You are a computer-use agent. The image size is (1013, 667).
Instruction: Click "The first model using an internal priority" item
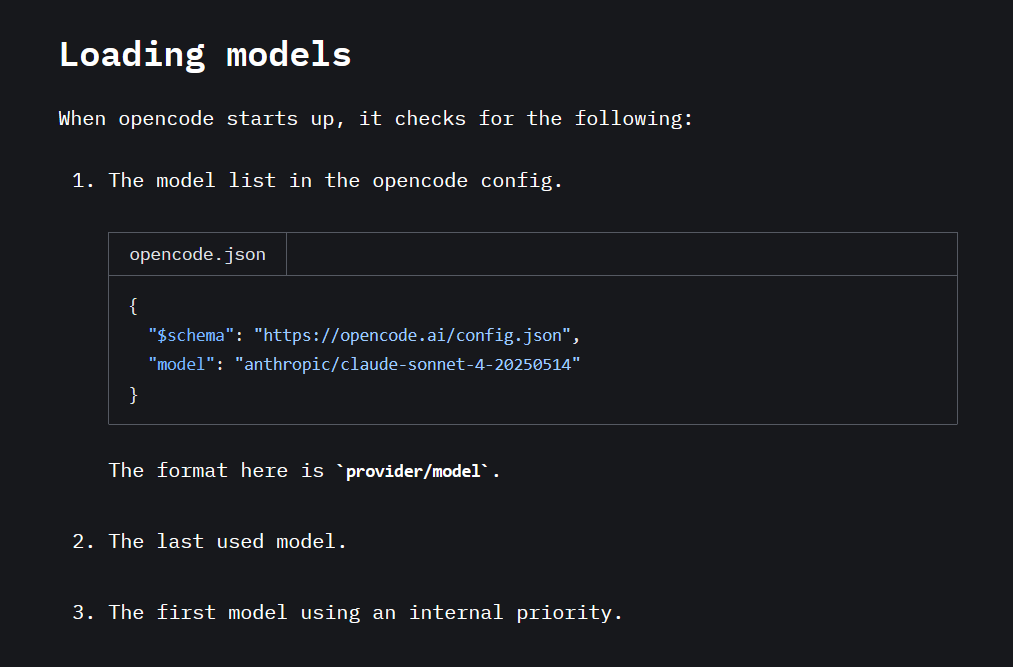(x=365, y=612)
